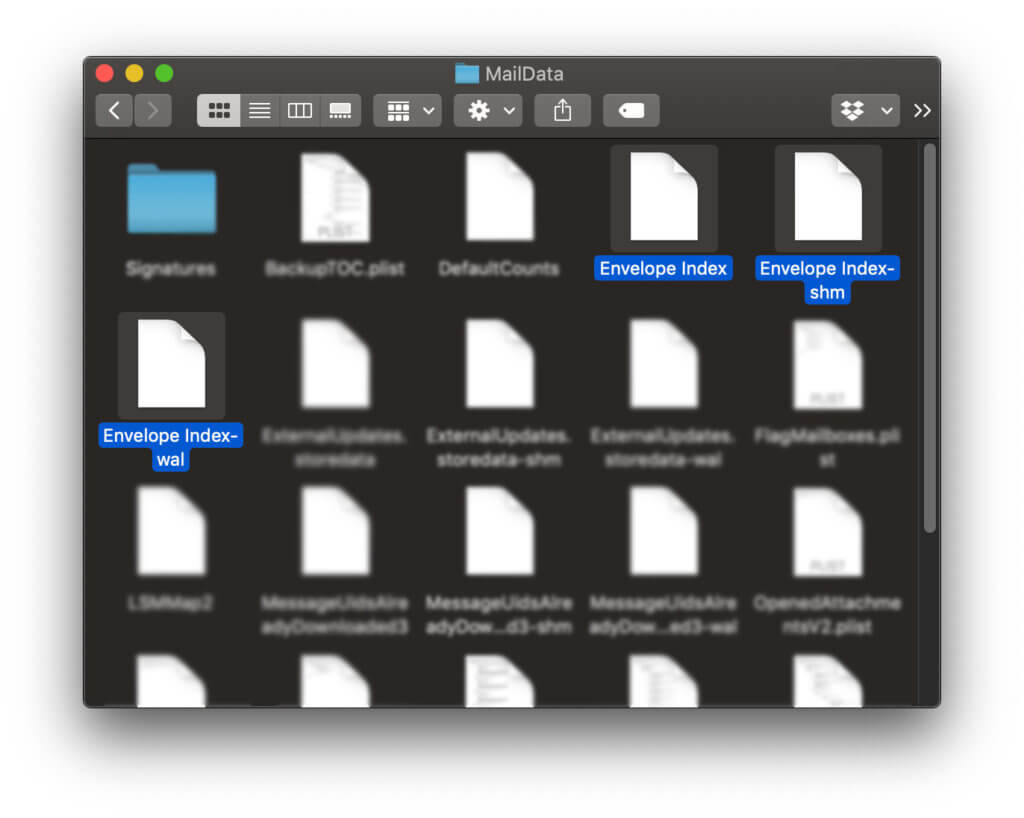The width and height of the screenshot is (1024, 818).
Task: Click the 'DefaultCounts' file name label
Action: pyautogui.click(x=499, y=268)
